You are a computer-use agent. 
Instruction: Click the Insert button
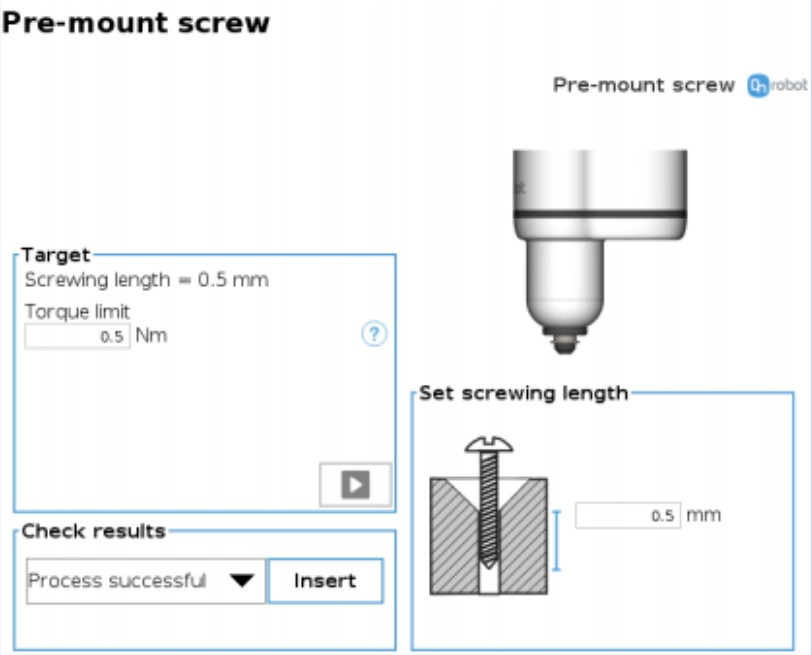326,581
